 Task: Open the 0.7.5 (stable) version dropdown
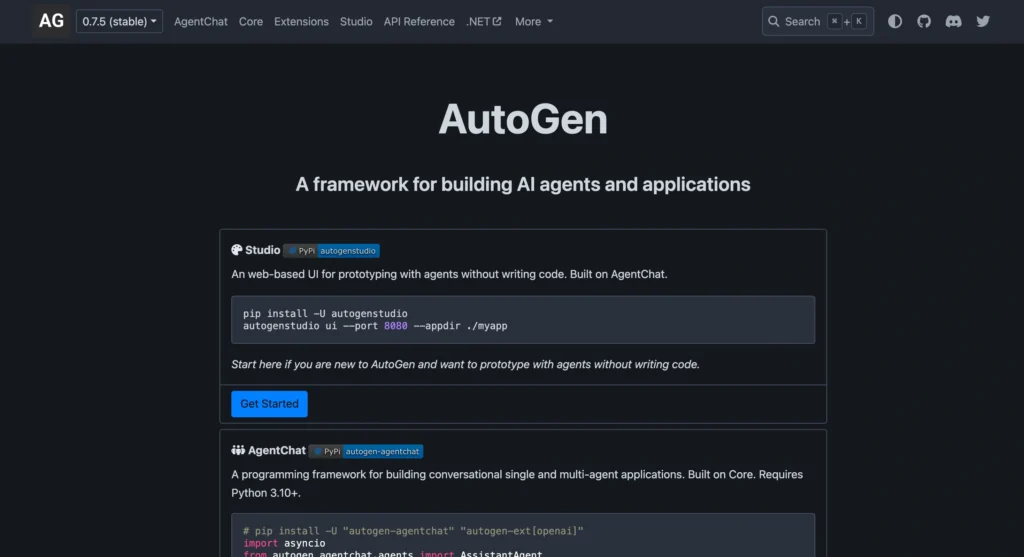(119, 22)
